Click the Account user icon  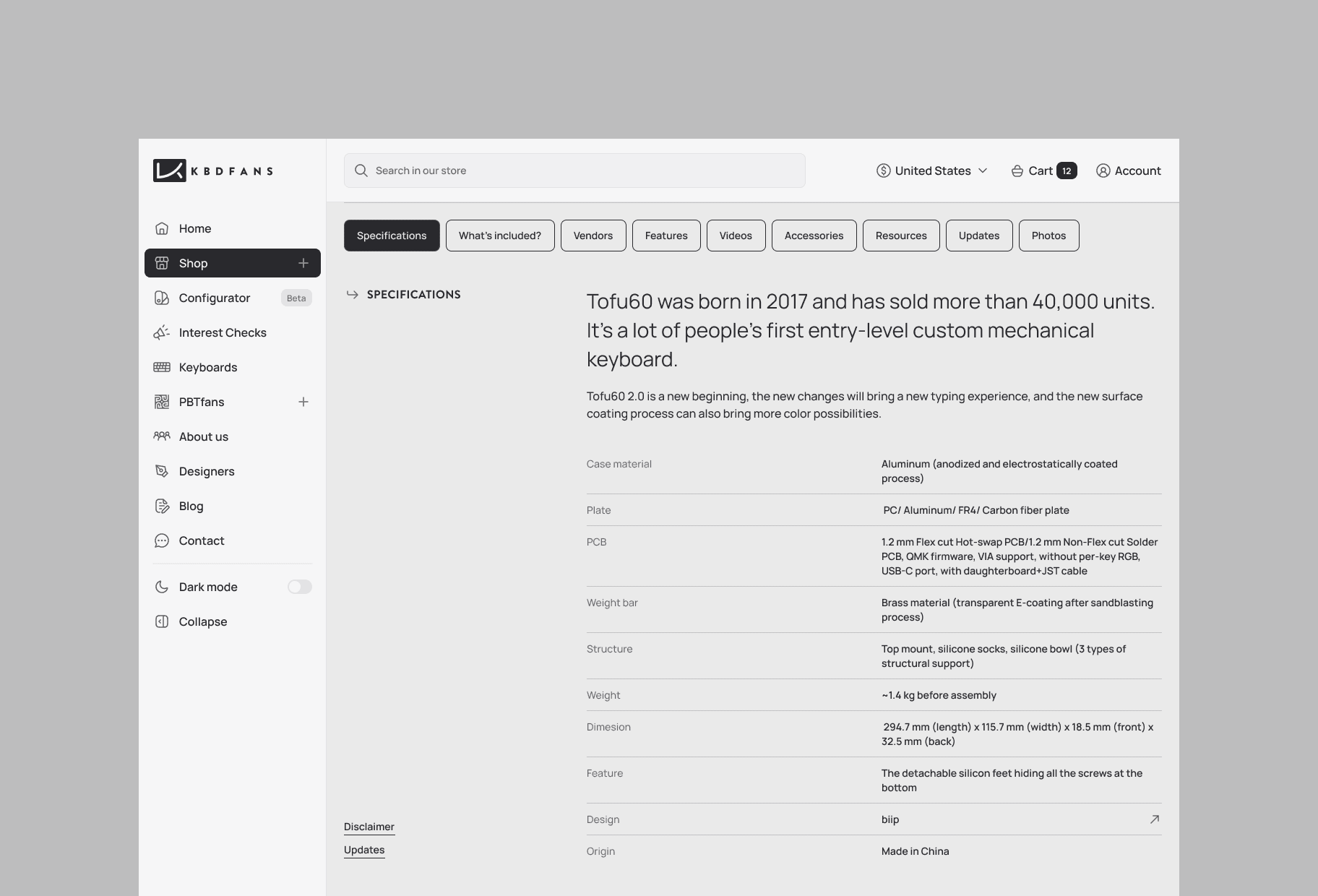pyautogui.click(x=1103, y=171)
